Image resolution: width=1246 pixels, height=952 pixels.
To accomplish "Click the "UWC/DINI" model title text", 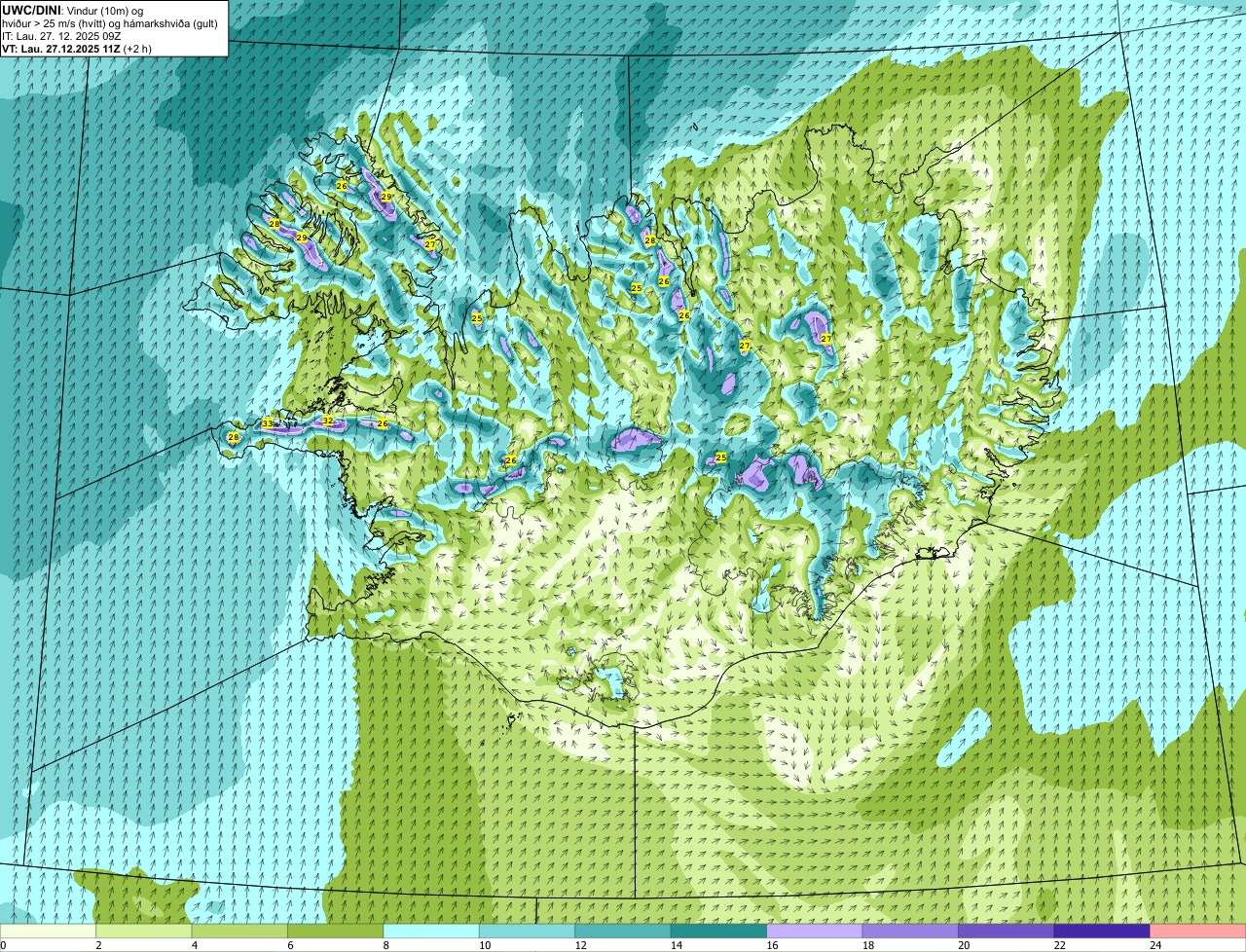I will pos(30,9).
